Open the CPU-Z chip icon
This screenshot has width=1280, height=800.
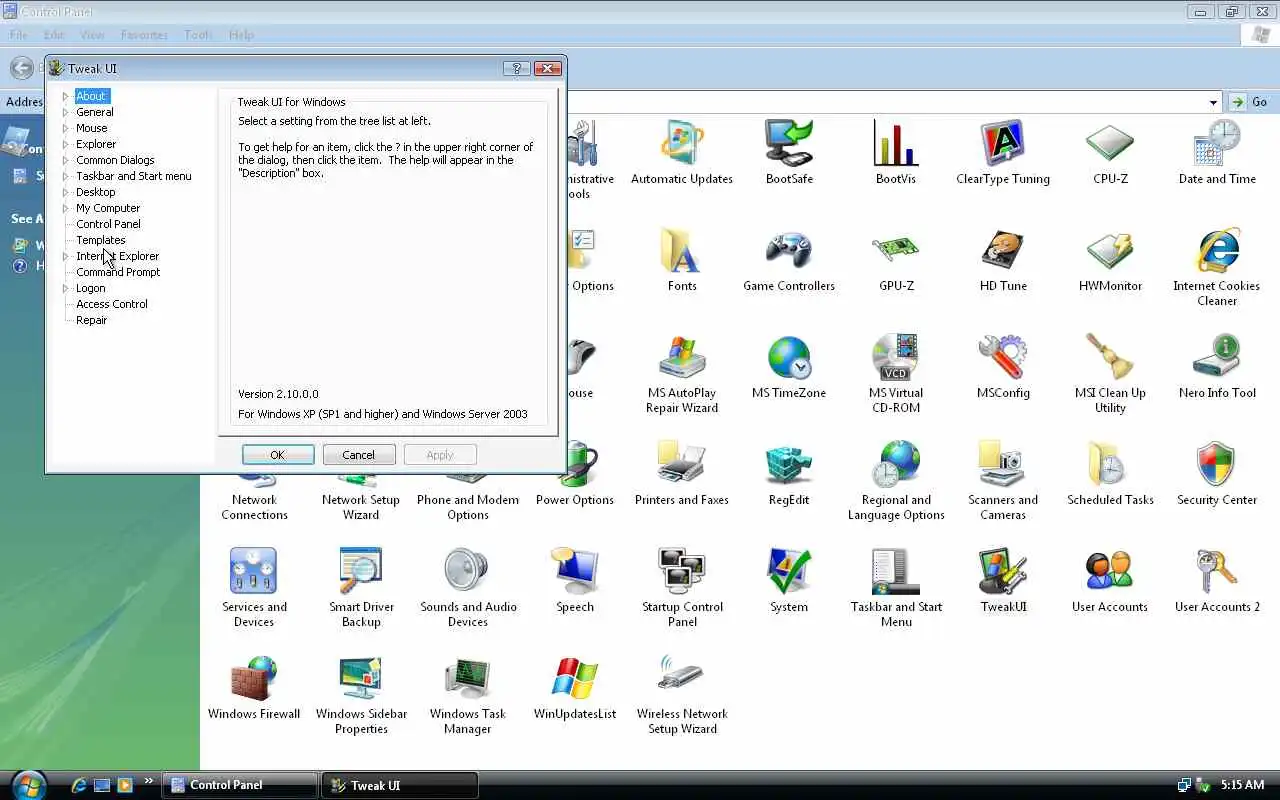(1110, 143)
